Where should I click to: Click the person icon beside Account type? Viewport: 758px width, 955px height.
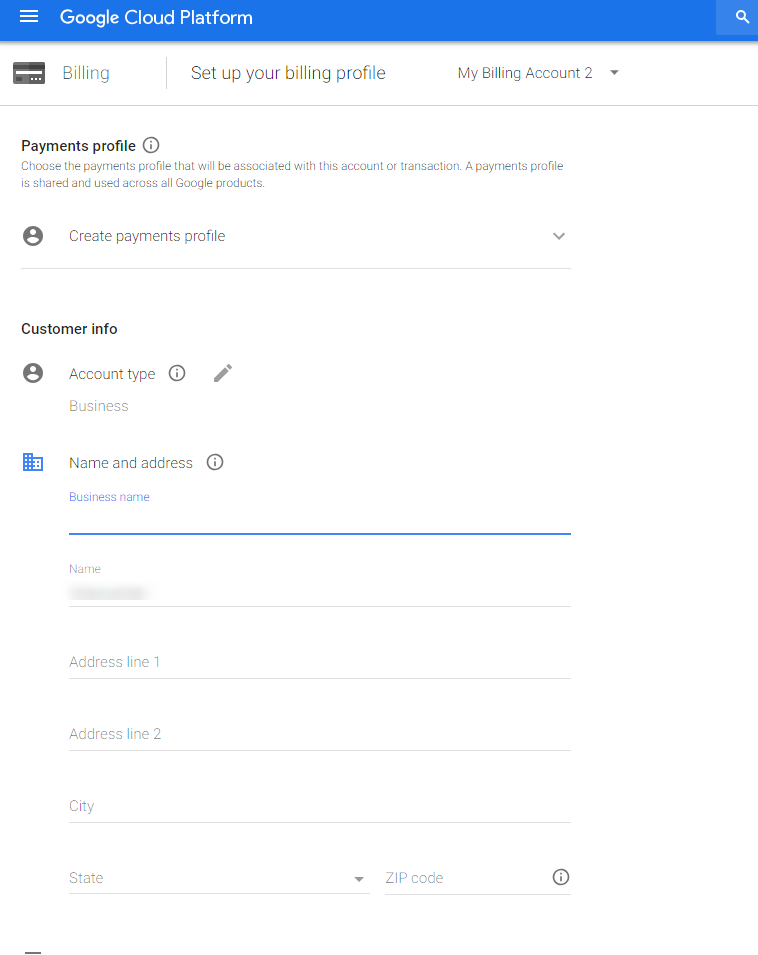pos(33,373)
